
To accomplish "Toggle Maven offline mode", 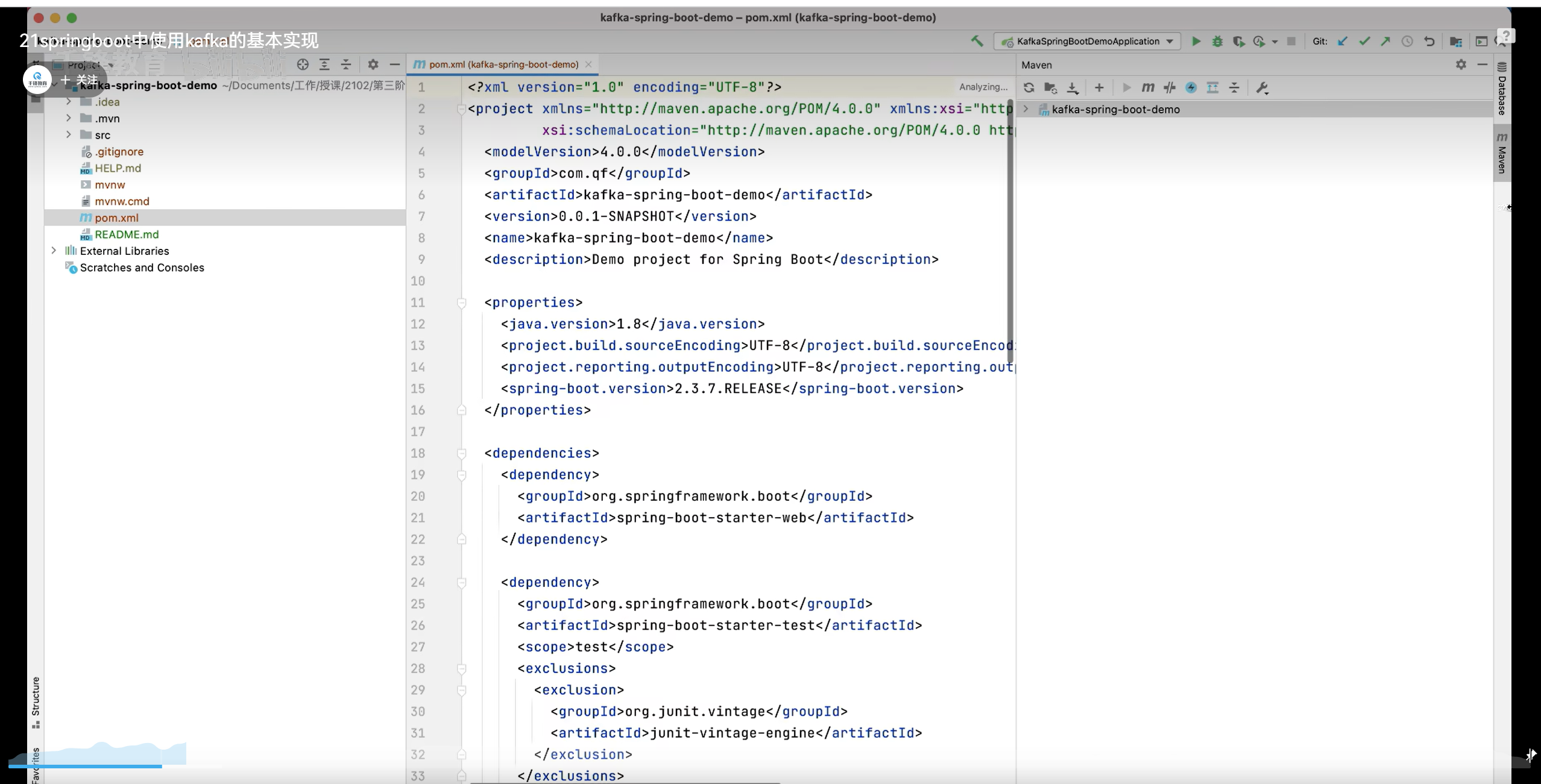I will (x=1170, y=87).
